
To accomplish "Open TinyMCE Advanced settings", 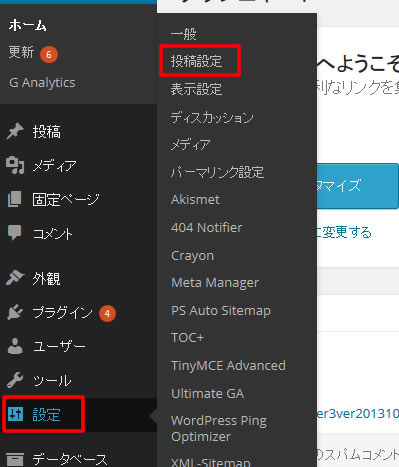I will pyautogui.click(x=228, y=366).
